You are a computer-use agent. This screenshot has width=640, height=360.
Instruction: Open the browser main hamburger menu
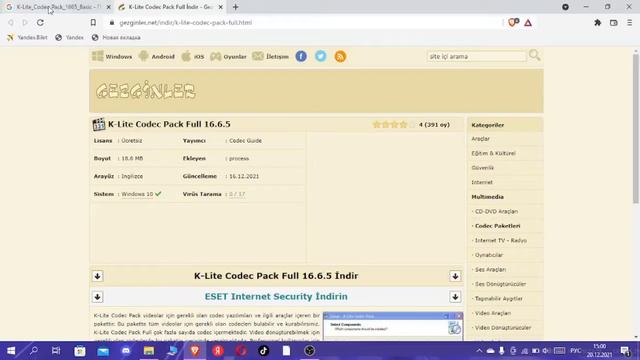[x=629, y=23]
